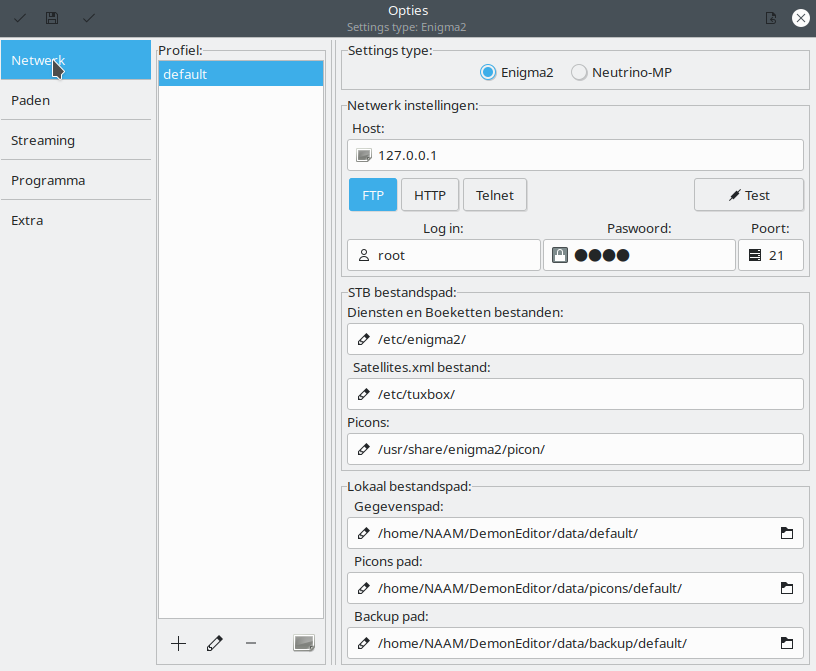The width and height of the screenshot is (816, 671).
Task: Click the remove profile minus icon
Action: tap(251, 643)
